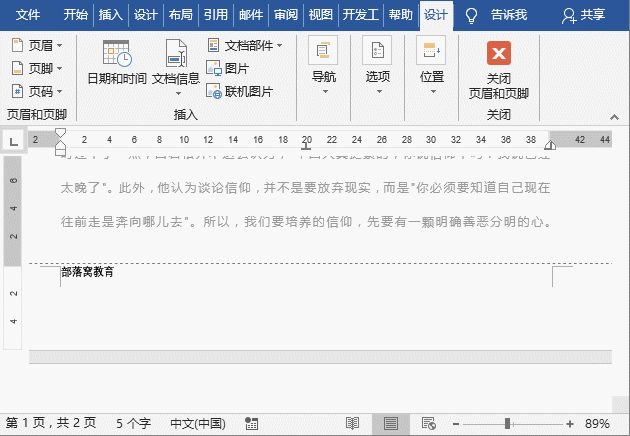Click the vertical ruler on the left

[x=12, y=252]
